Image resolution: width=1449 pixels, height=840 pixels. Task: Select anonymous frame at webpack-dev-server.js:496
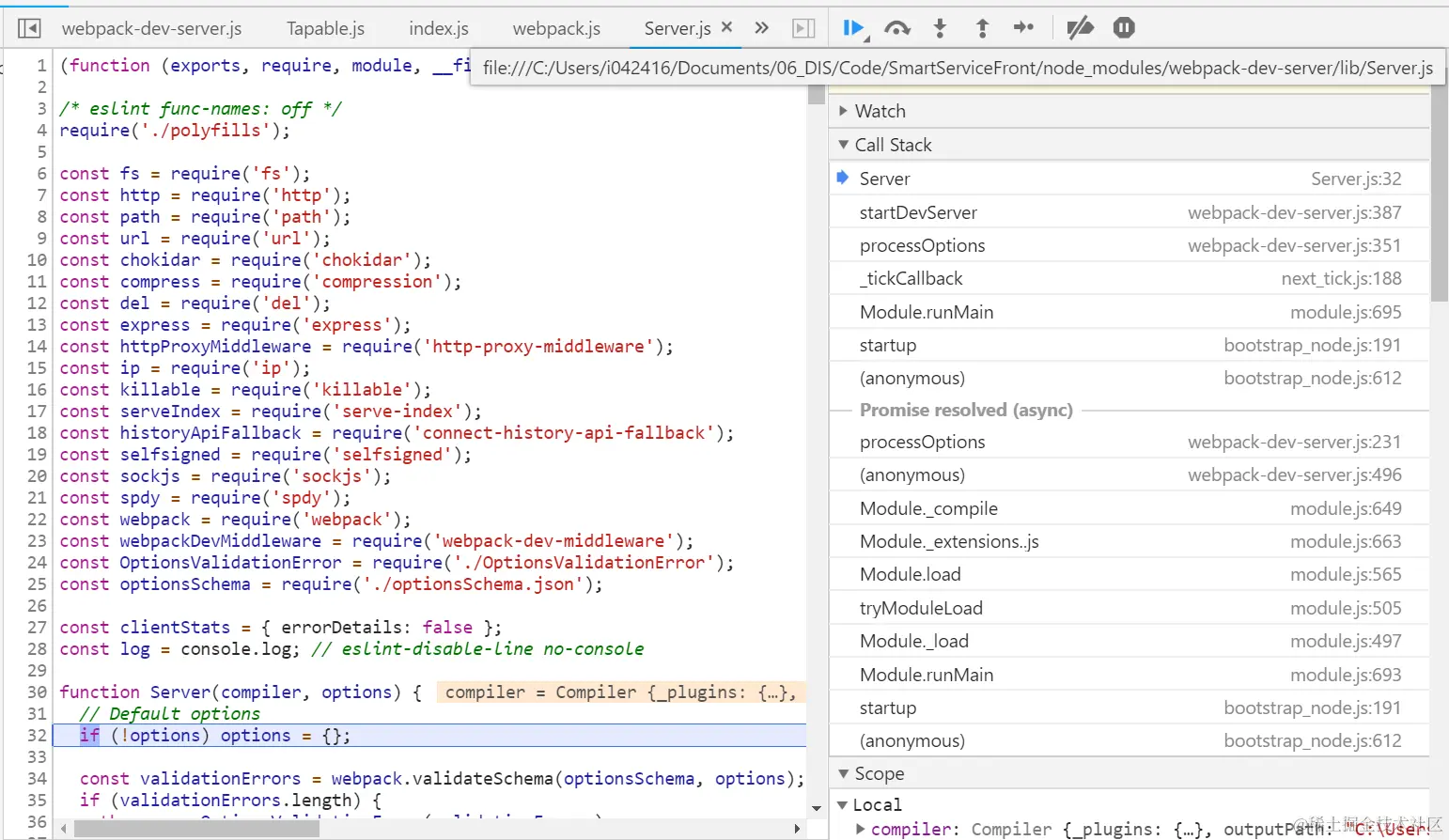1130,474
